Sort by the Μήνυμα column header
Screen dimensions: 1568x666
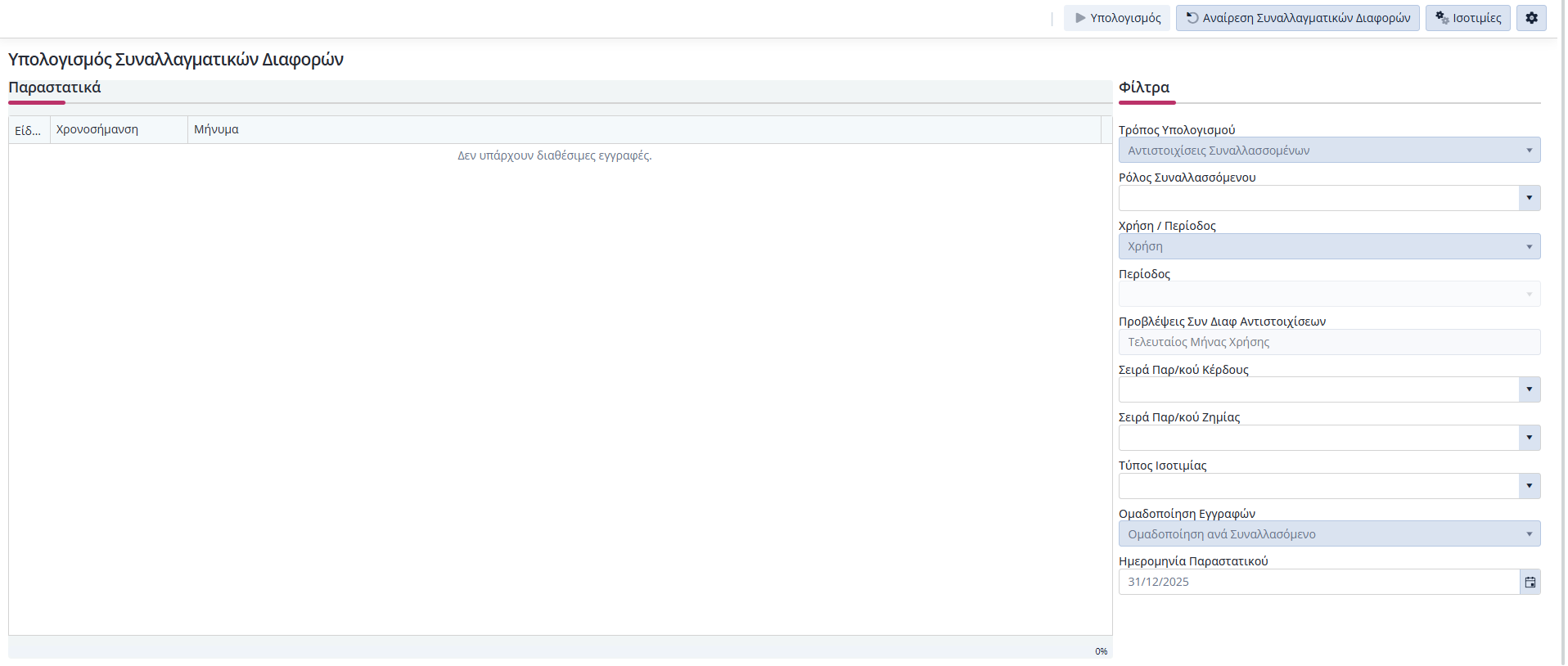click(x=216, y=130)
